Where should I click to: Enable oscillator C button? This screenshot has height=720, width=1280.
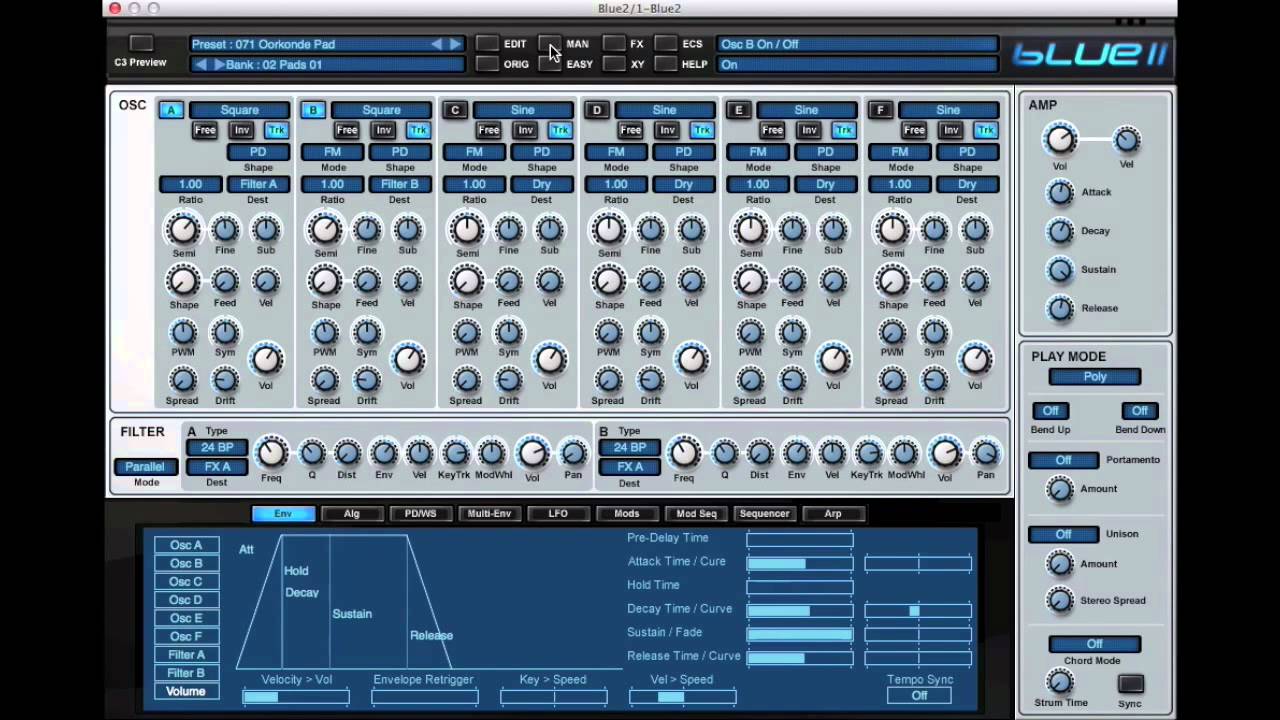click(x=455, y=110)
